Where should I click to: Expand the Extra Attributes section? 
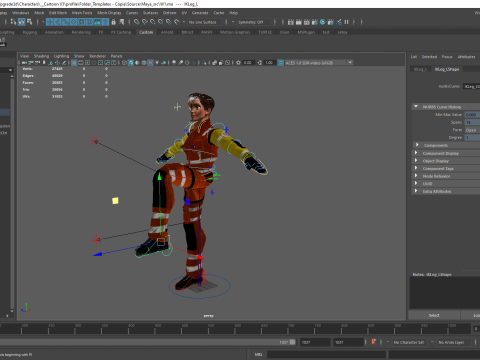click(416, 191)
